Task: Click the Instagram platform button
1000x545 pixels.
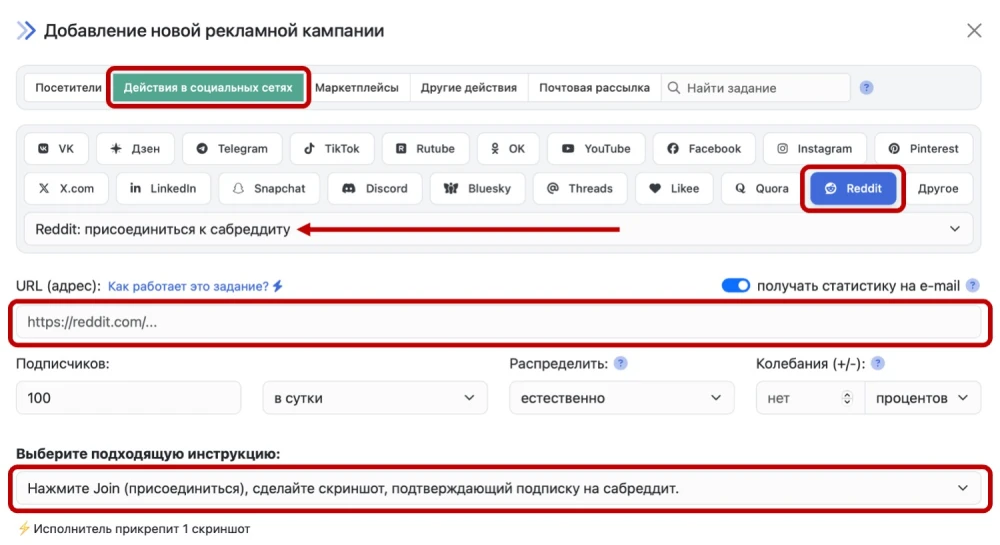Action: [813, 149]
